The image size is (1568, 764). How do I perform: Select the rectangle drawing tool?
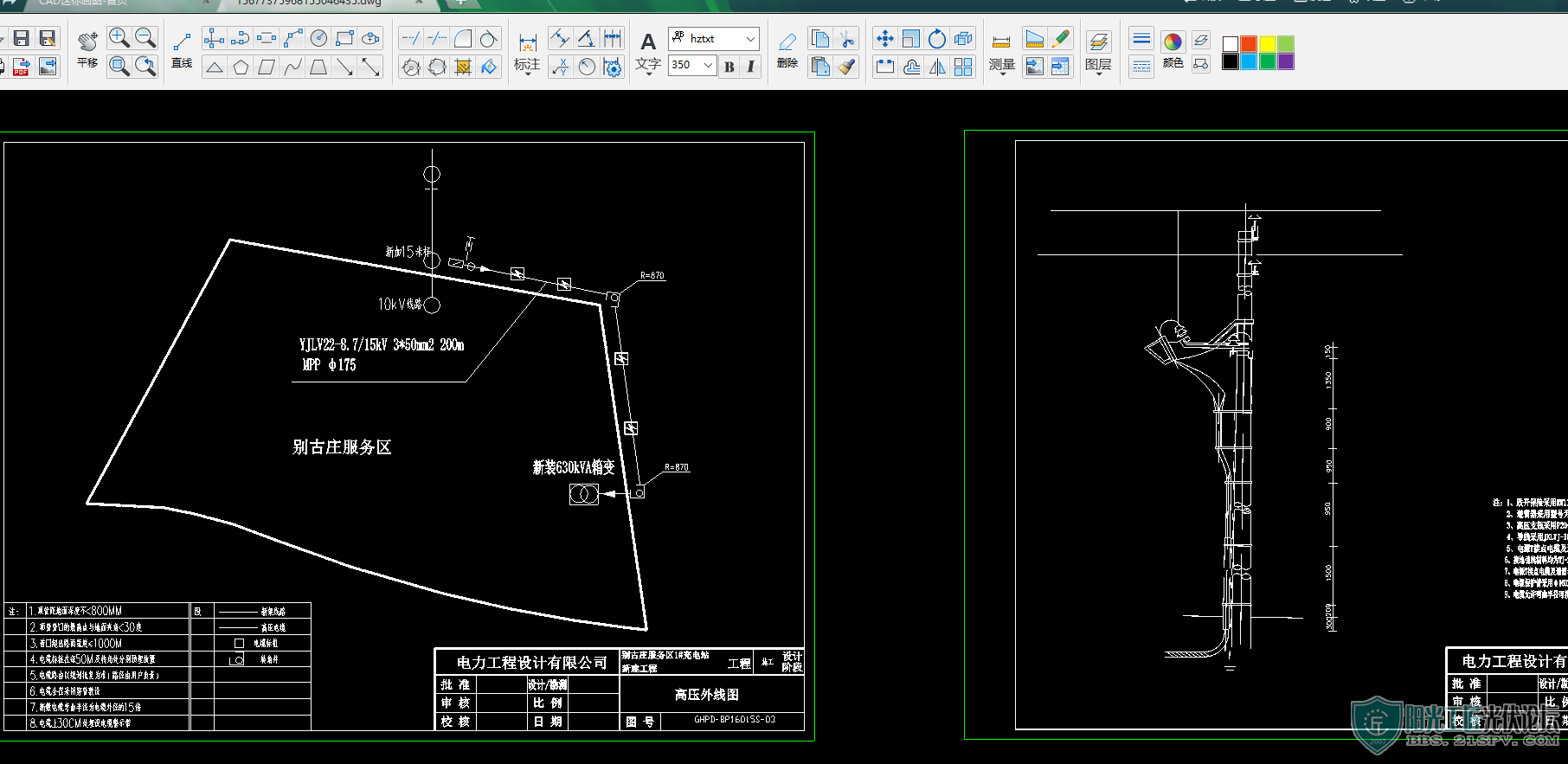point(344,38)
